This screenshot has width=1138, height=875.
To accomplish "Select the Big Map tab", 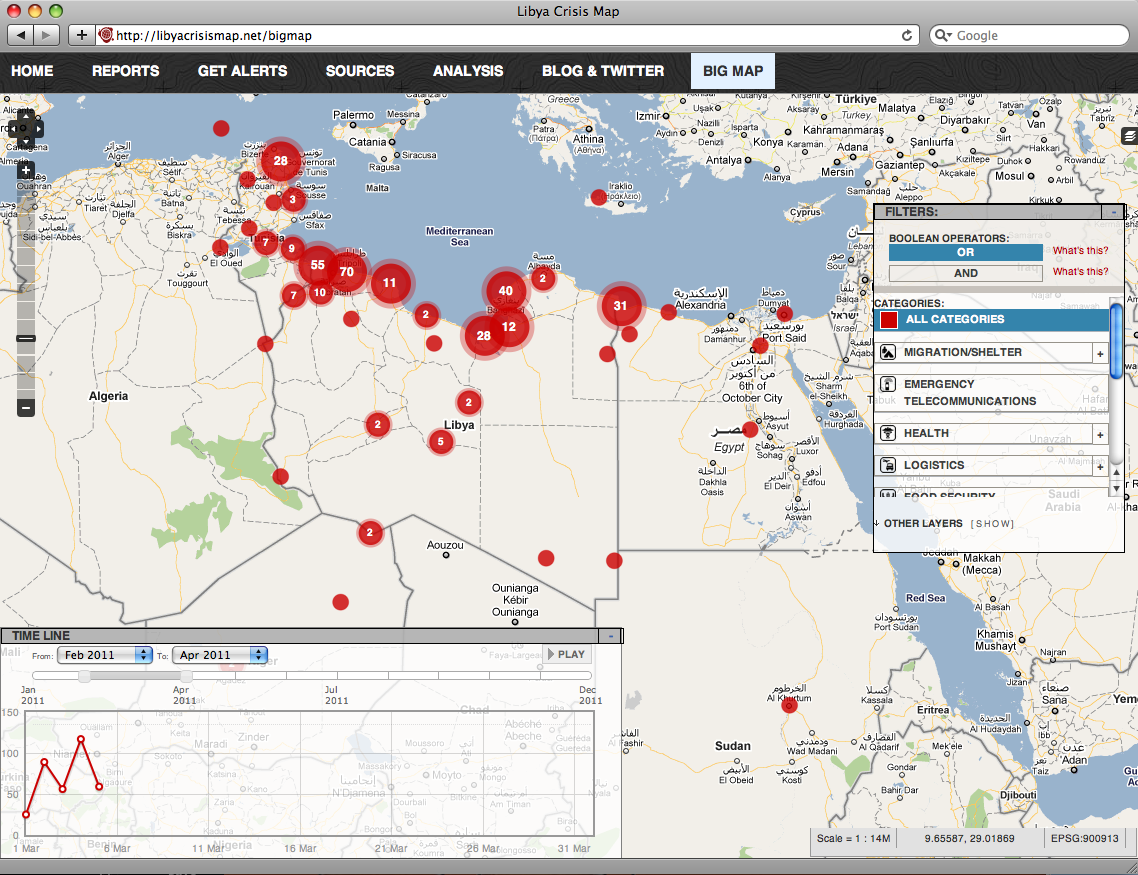I will [733, 71].
